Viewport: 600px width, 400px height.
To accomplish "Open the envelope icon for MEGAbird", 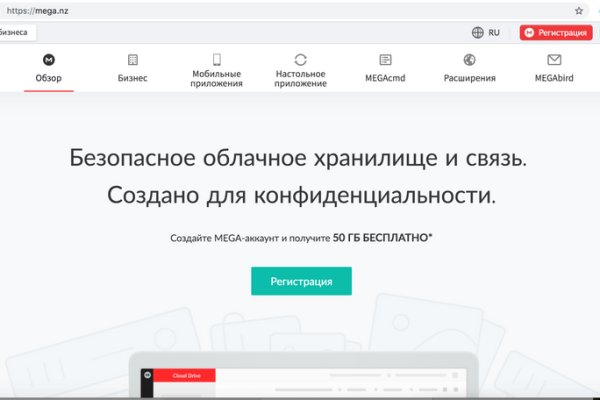I will pyautogui.click(x=554, y=60).
